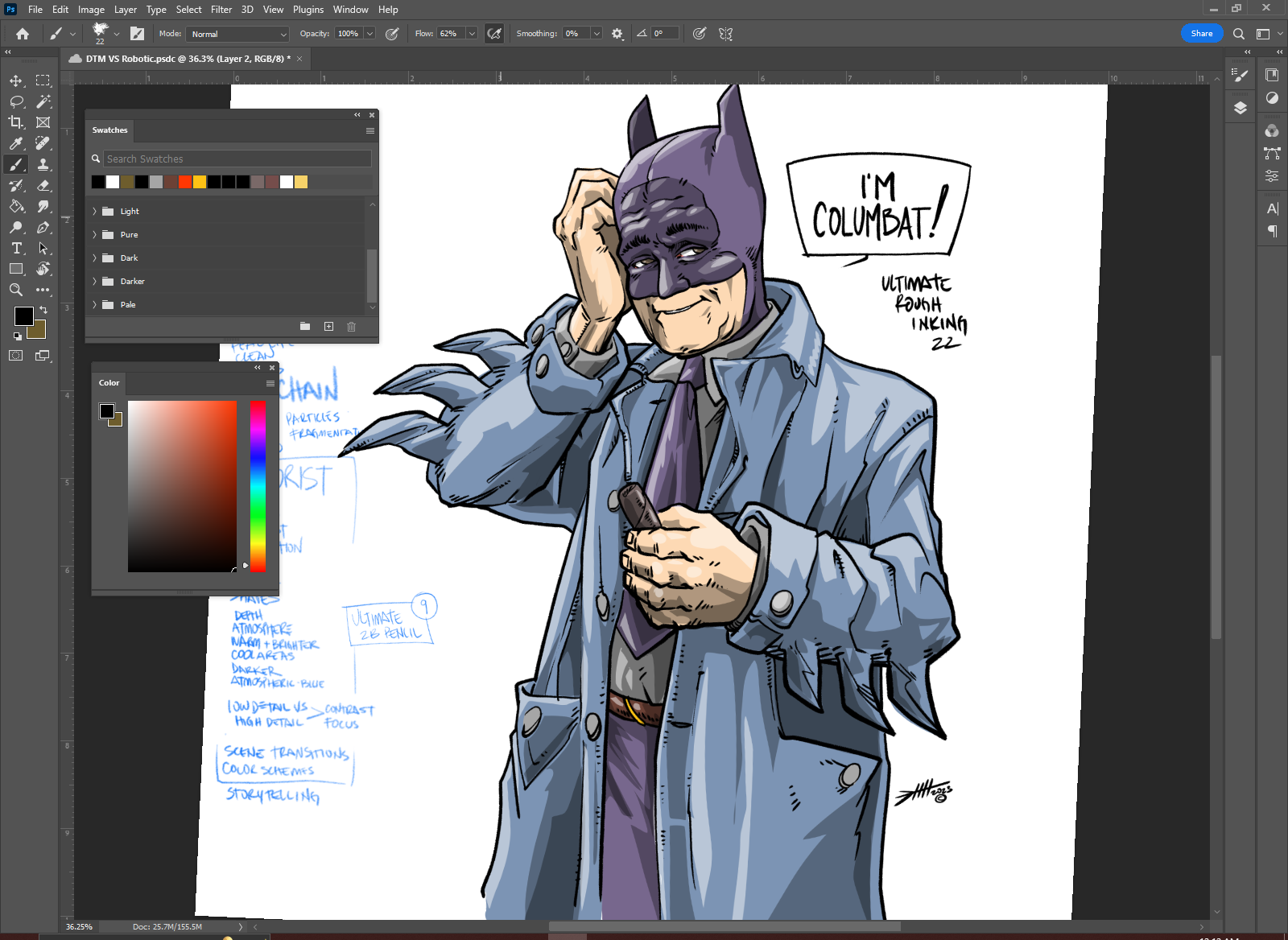
Task: Toggle symmetry paint options butterfly icon
Action: tap(726, 34)
